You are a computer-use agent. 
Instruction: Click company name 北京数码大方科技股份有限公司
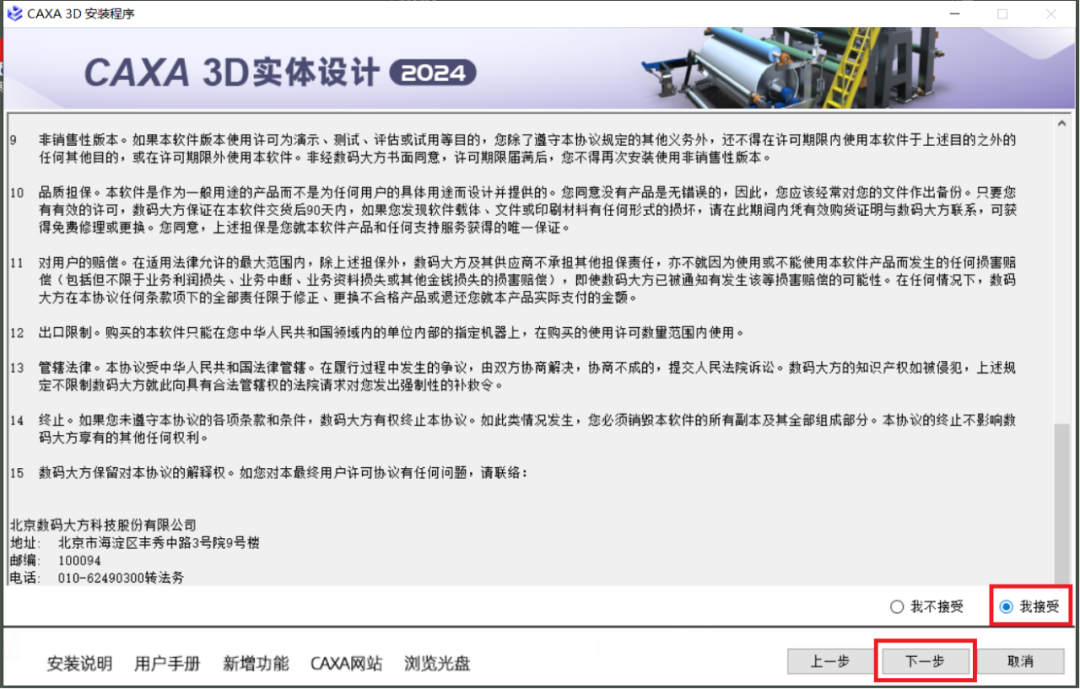pyautogui.click(x=103, y=525)
